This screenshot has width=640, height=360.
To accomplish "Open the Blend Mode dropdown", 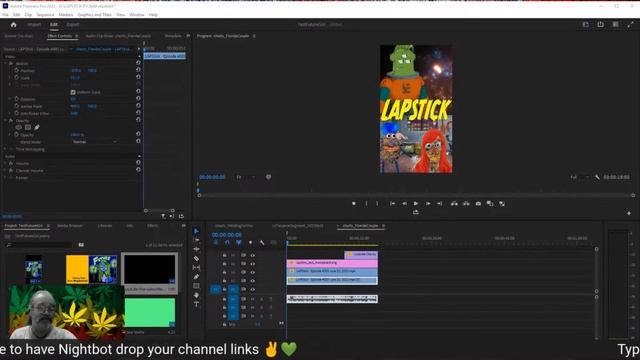I will (x=95, y=142).
